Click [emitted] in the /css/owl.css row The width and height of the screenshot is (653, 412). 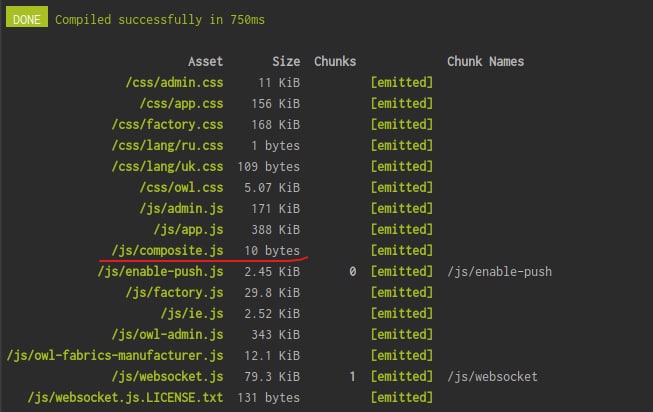(x=402, y=187)
